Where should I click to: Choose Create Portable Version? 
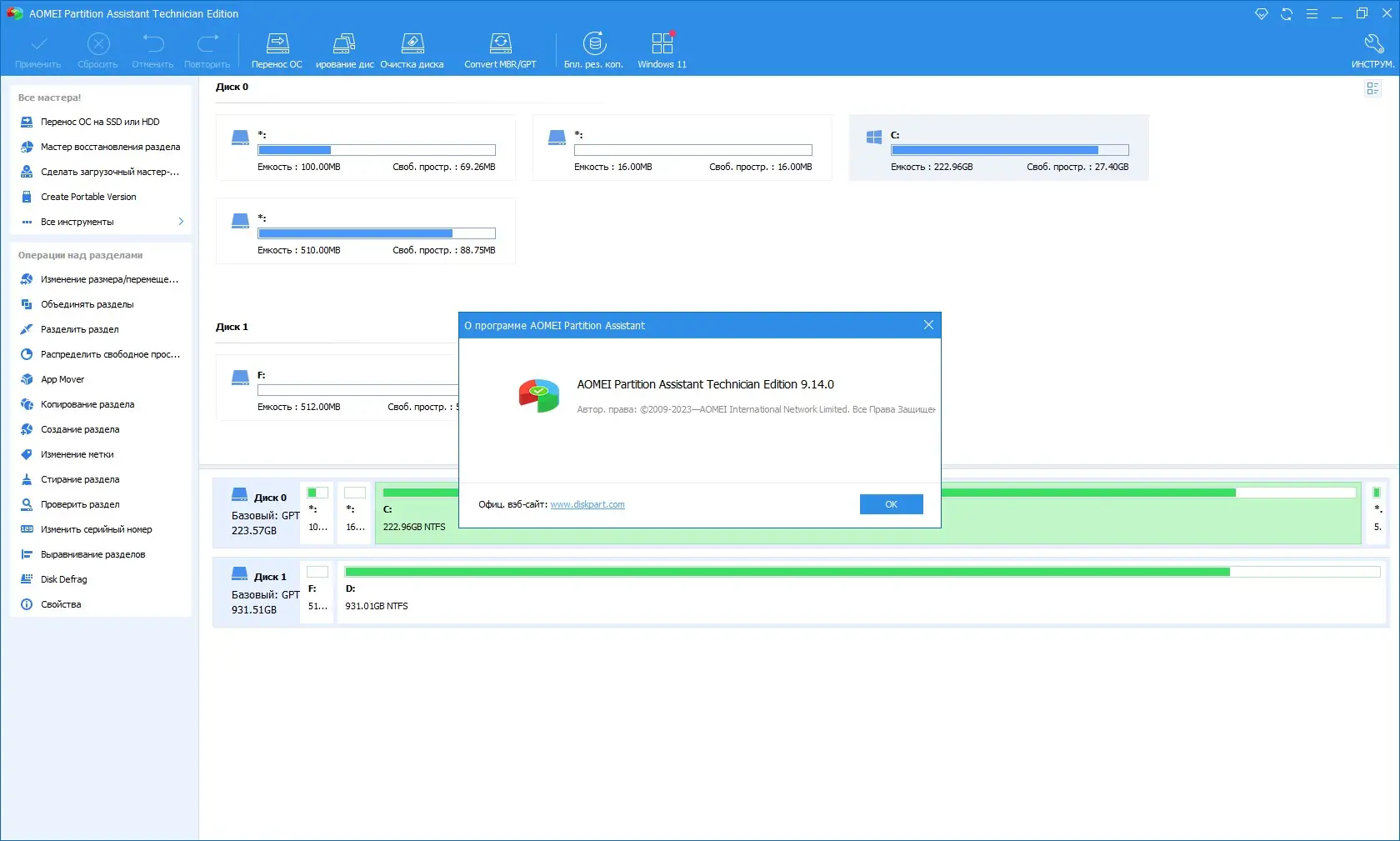click(88, 197)
